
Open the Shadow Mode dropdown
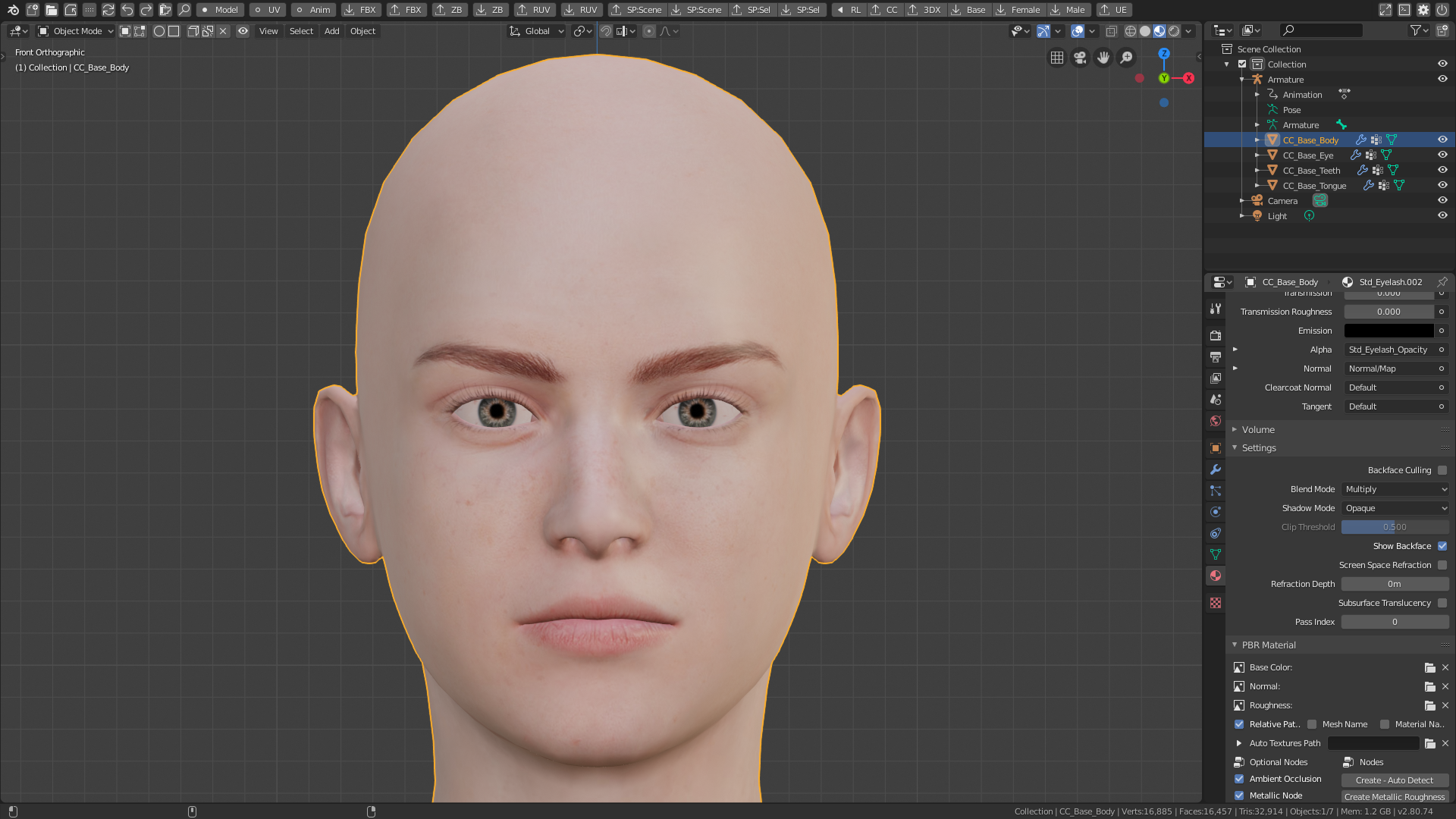[1395, 508]
